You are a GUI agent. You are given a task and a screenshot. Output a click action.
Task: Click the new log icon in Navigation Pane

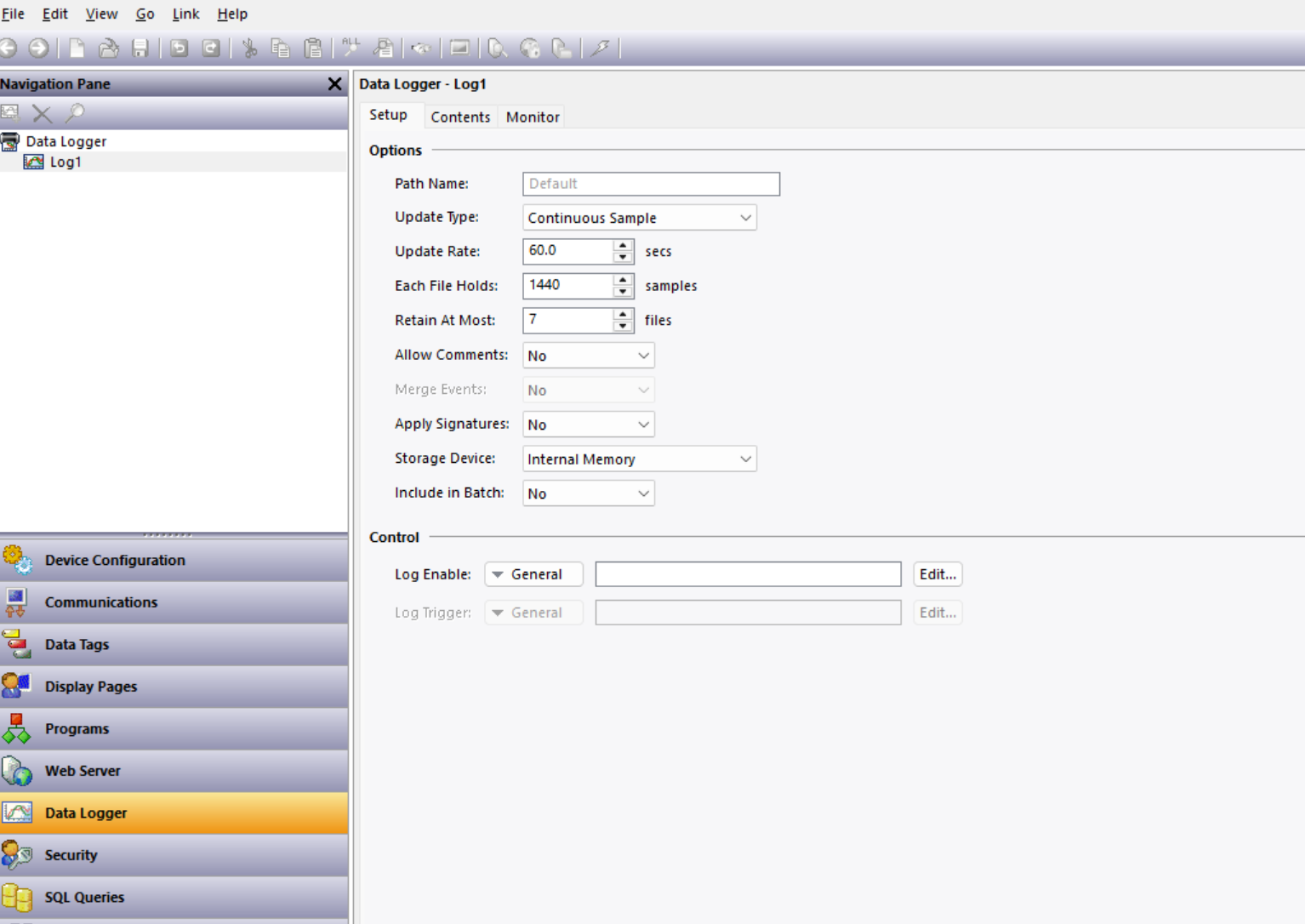(10, 112)
